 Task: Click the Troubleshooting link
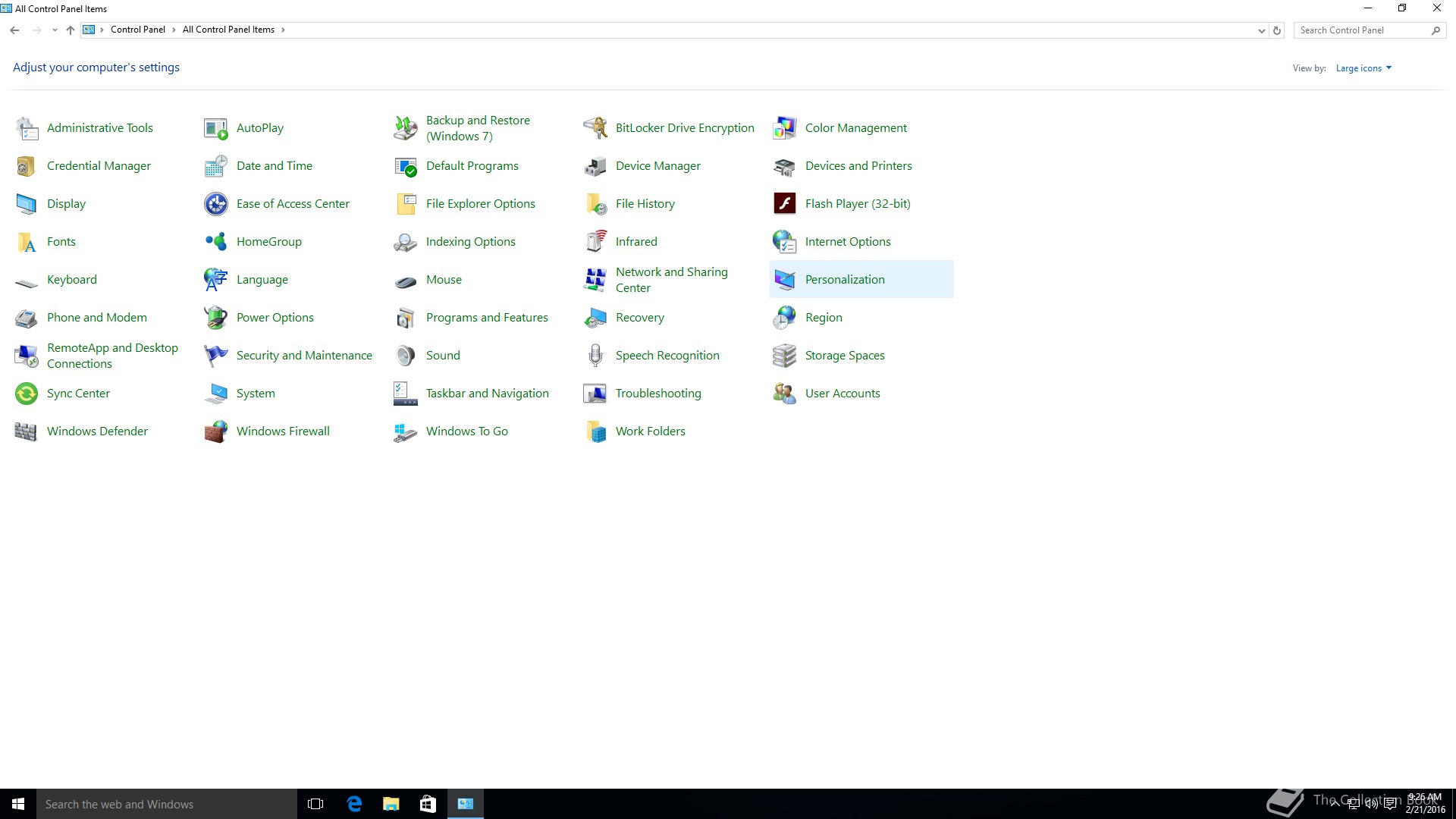(x=658, y=394)
